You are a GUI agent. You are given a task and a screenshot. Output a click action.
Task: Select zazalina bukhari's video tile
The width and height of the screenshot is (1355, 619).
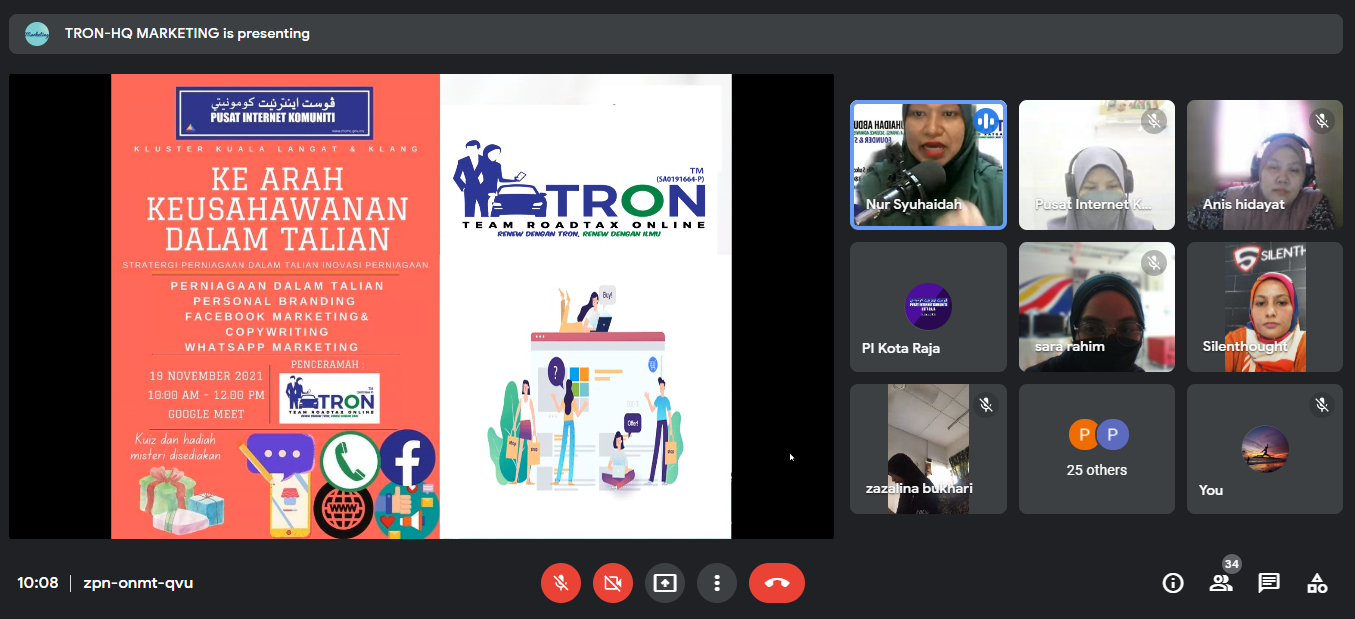928,449
